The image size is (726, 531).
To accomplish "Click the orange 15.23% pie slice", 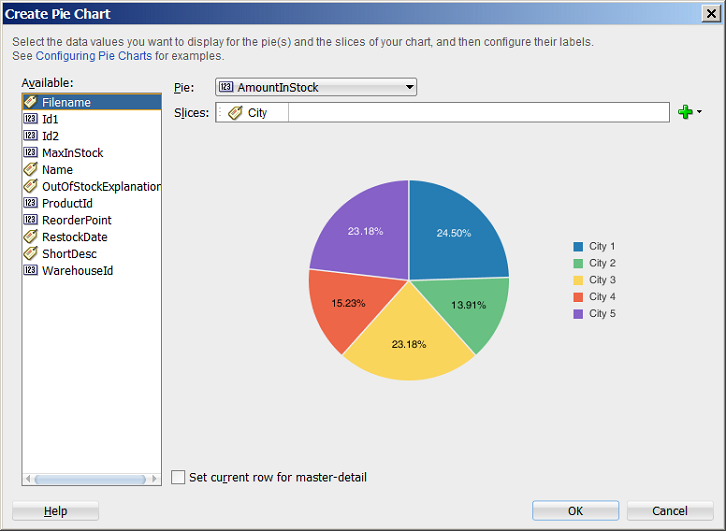I will (348, 303).
